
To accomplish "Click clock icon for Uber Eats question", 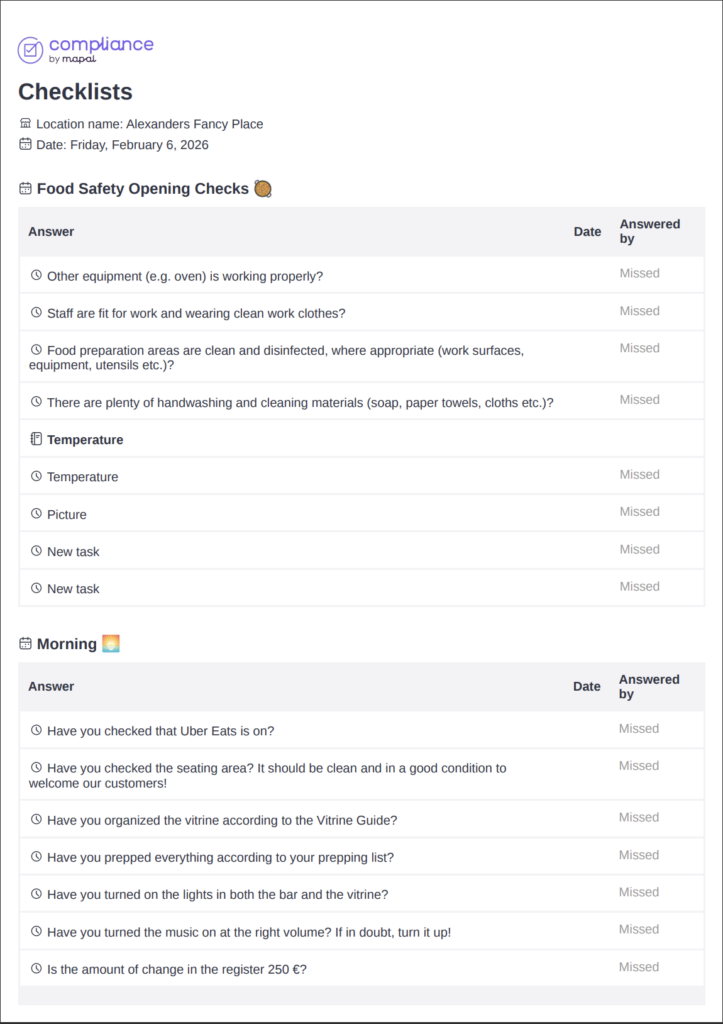I will [36, 730].
